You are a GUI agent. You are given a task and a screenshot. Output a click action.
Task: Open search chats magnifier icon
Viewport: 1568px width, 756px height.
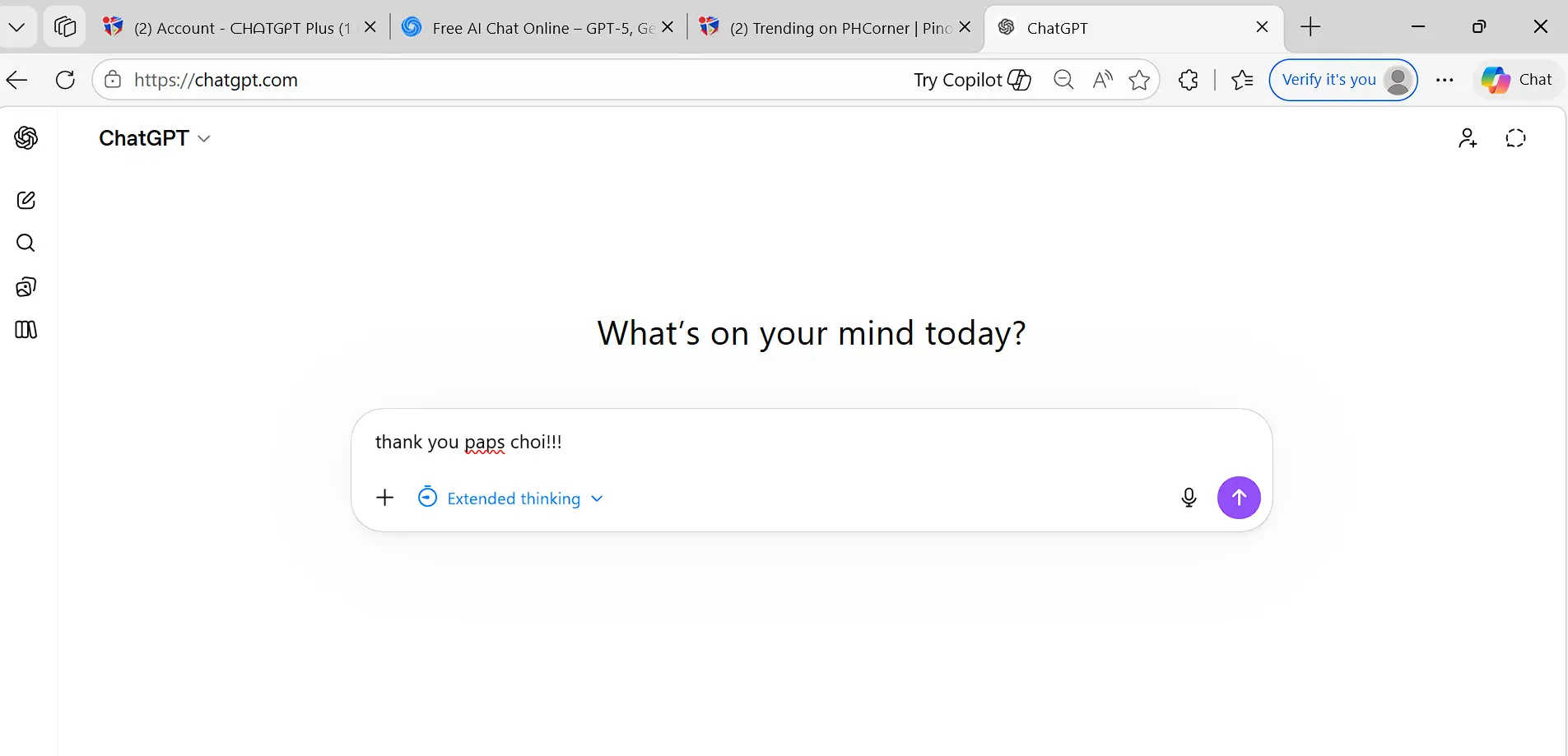coord(26,243)
